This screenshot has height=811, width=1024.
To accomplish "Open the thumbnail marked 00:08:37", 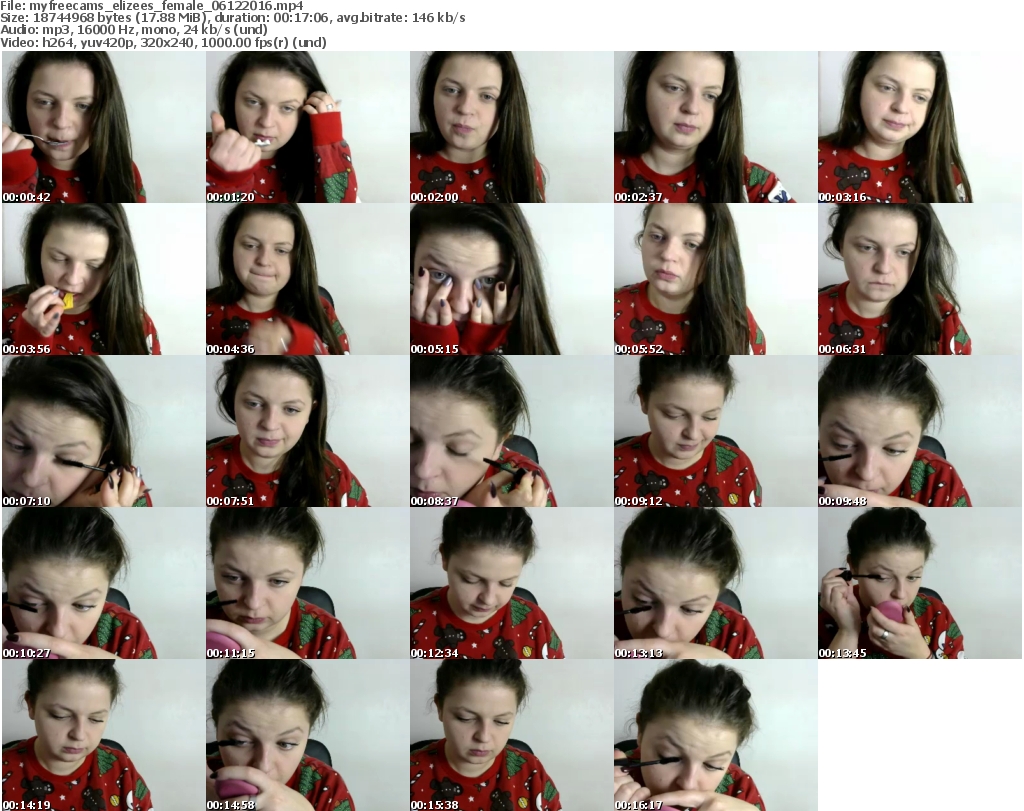I will pyautogui.click(x=512, y=431).
